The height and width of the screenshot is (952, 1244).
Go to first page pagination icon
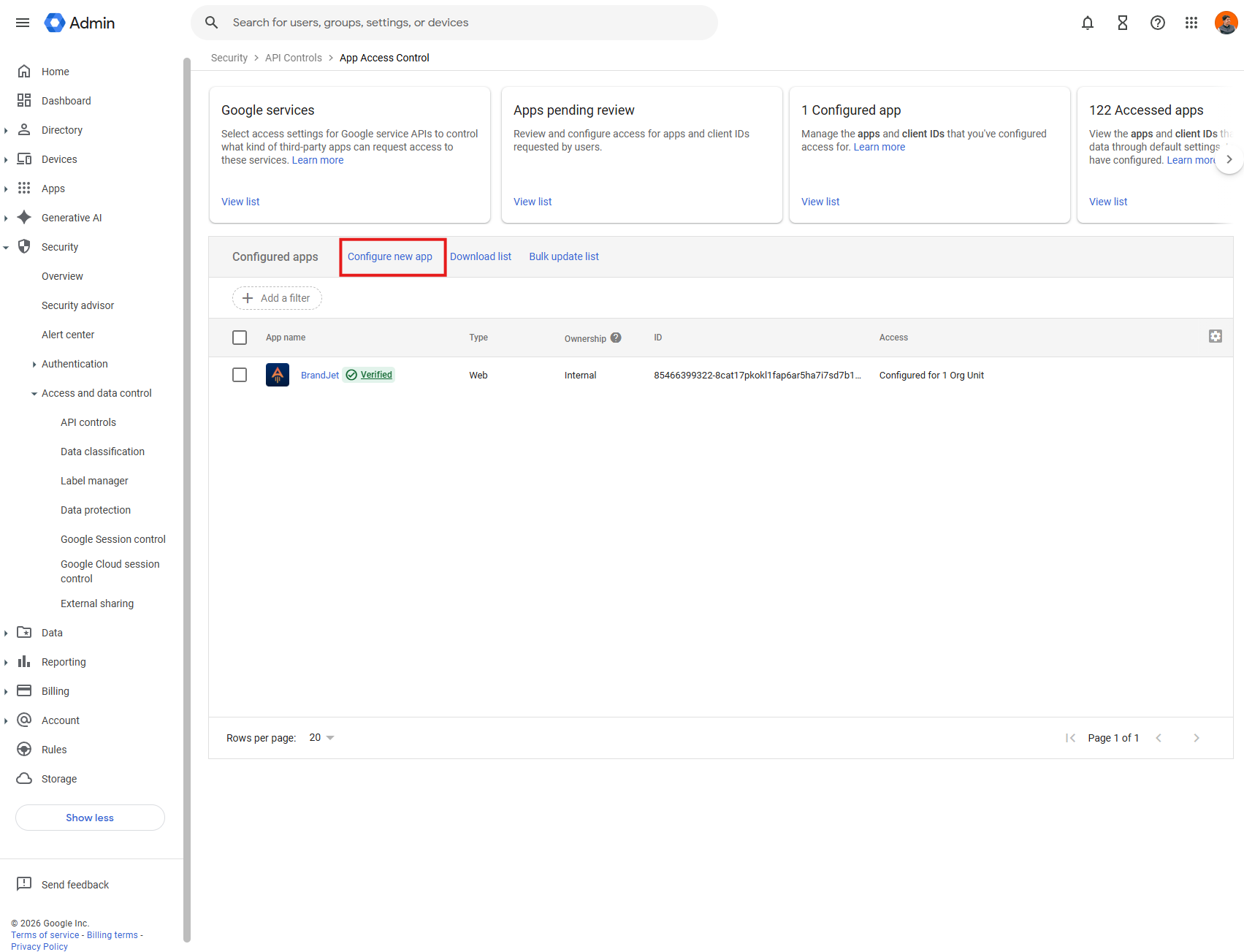tap(1071, 738)
